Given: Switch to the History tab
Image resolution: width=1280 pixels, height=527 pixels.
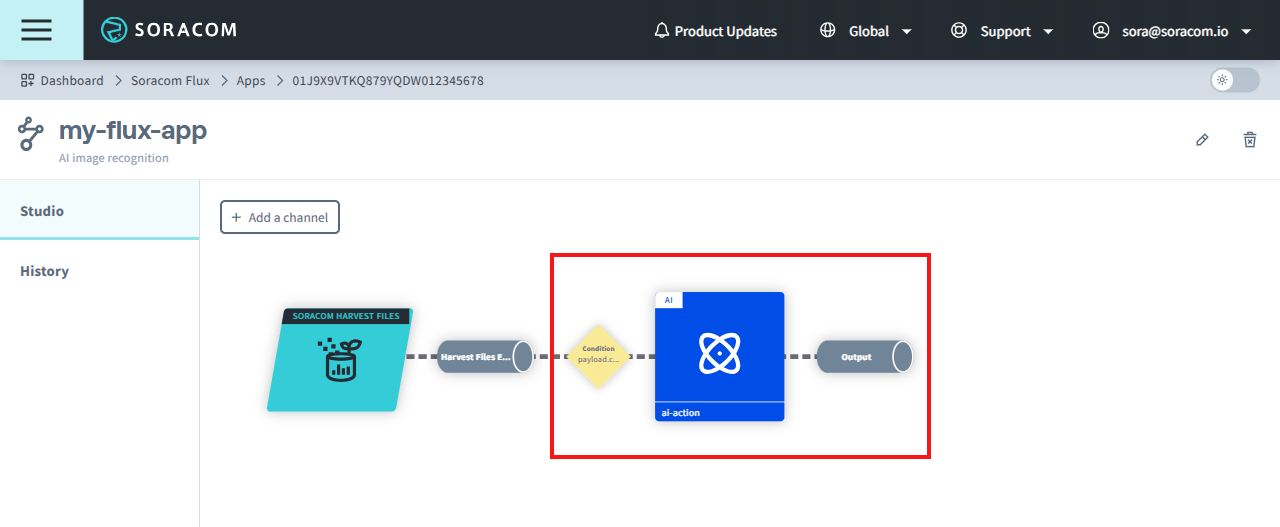Looking at the screenshot, I should [100, 271].
